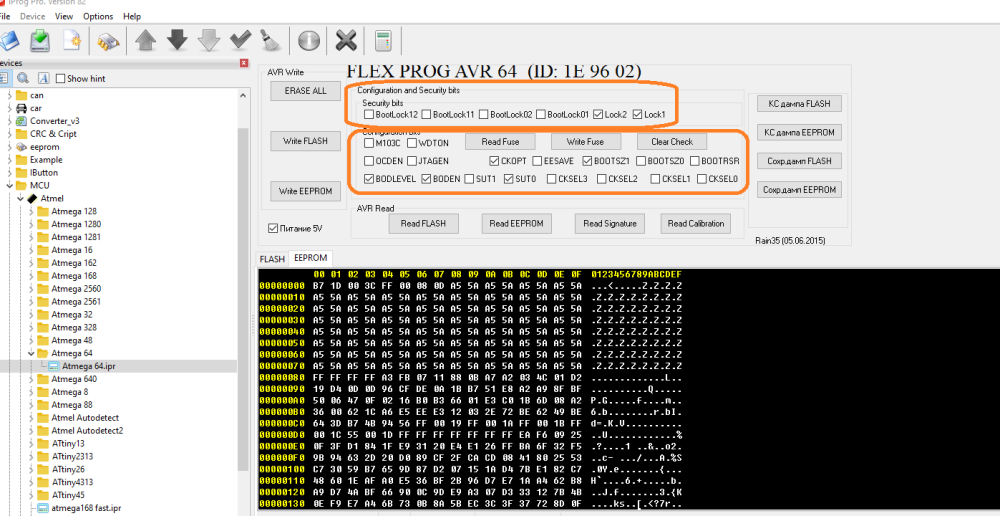Click the КС дампа FLASH button
The width and height of the screenshot is (1000, 516).
point(800,103)
